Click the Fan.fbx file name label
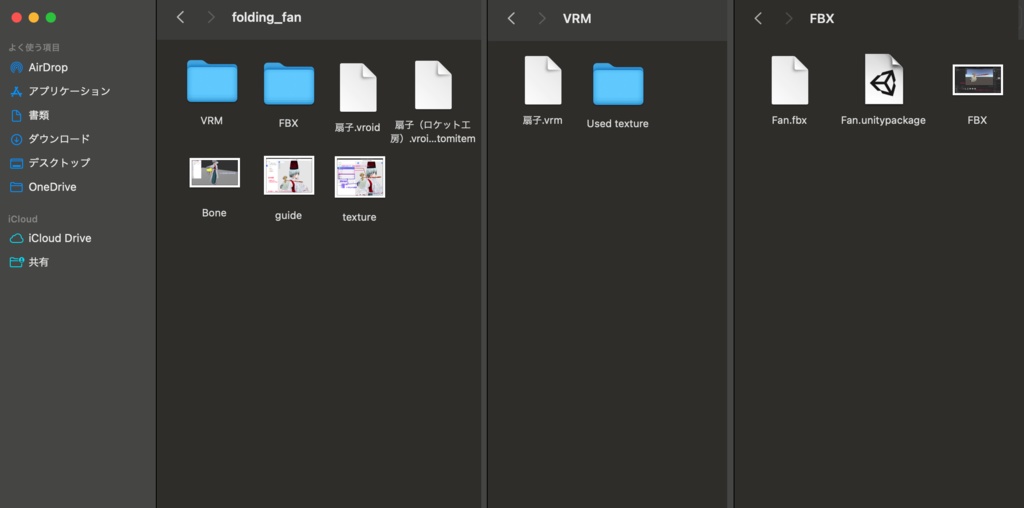 [789, 120]
